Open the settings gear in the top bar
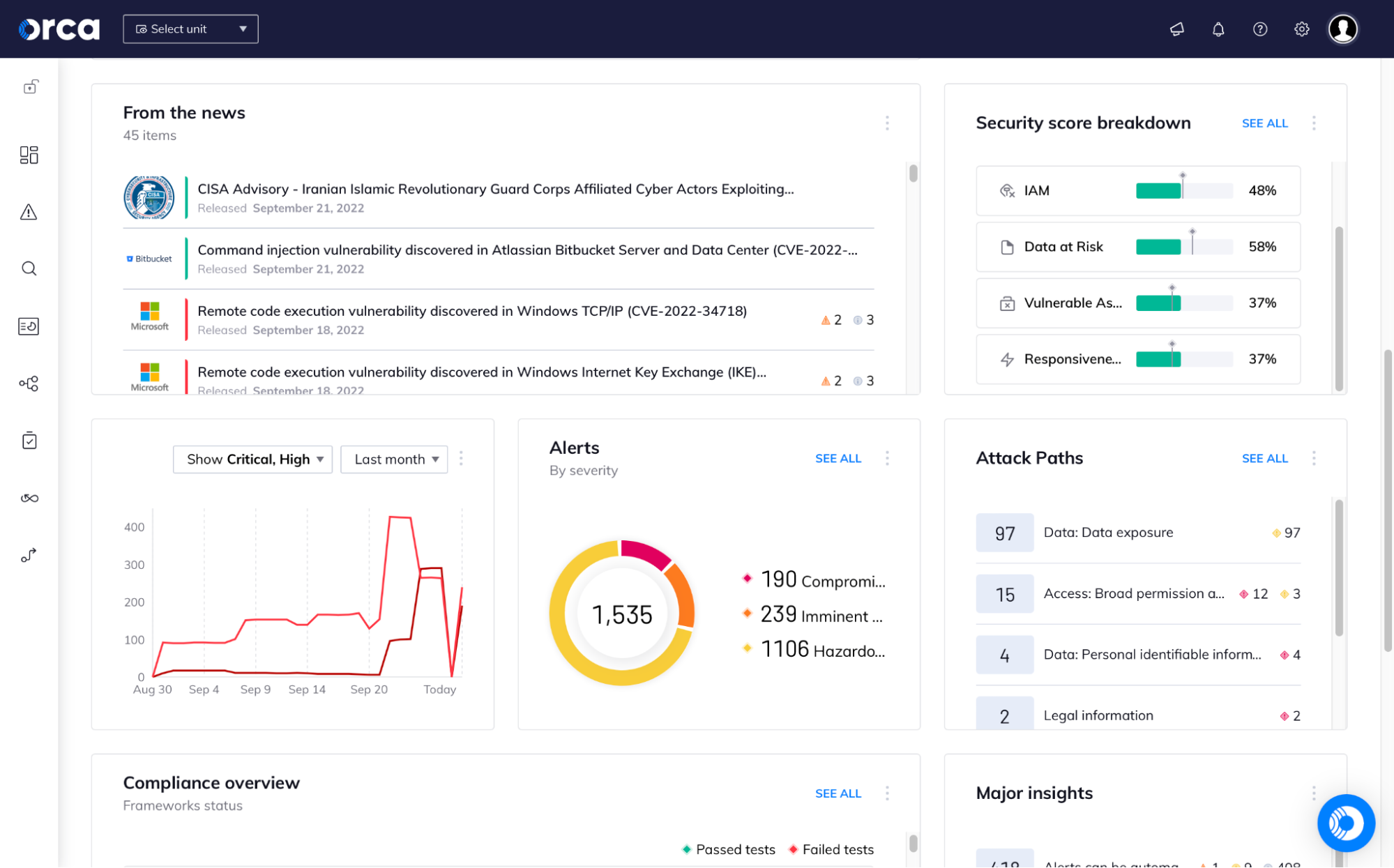 click(x=1301, y=29)
